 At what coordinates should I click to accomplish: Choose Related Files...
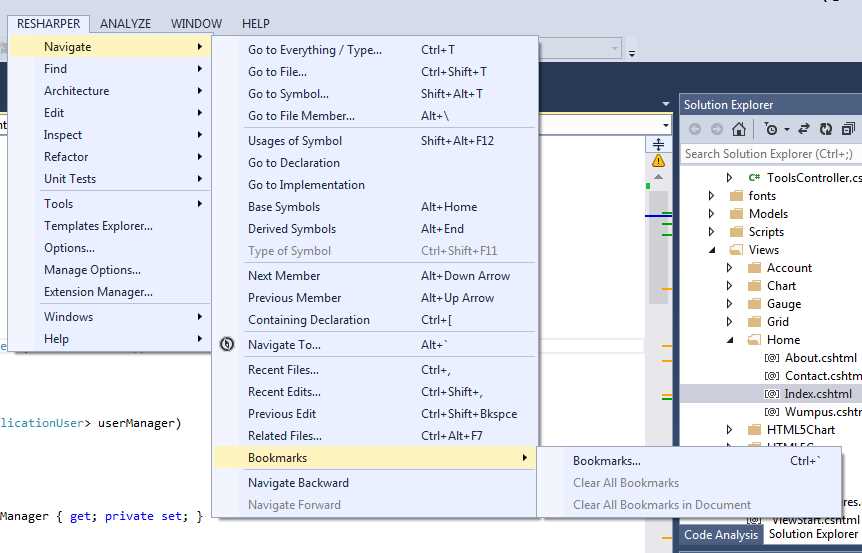pyautogui.click(x=375, y=435)
